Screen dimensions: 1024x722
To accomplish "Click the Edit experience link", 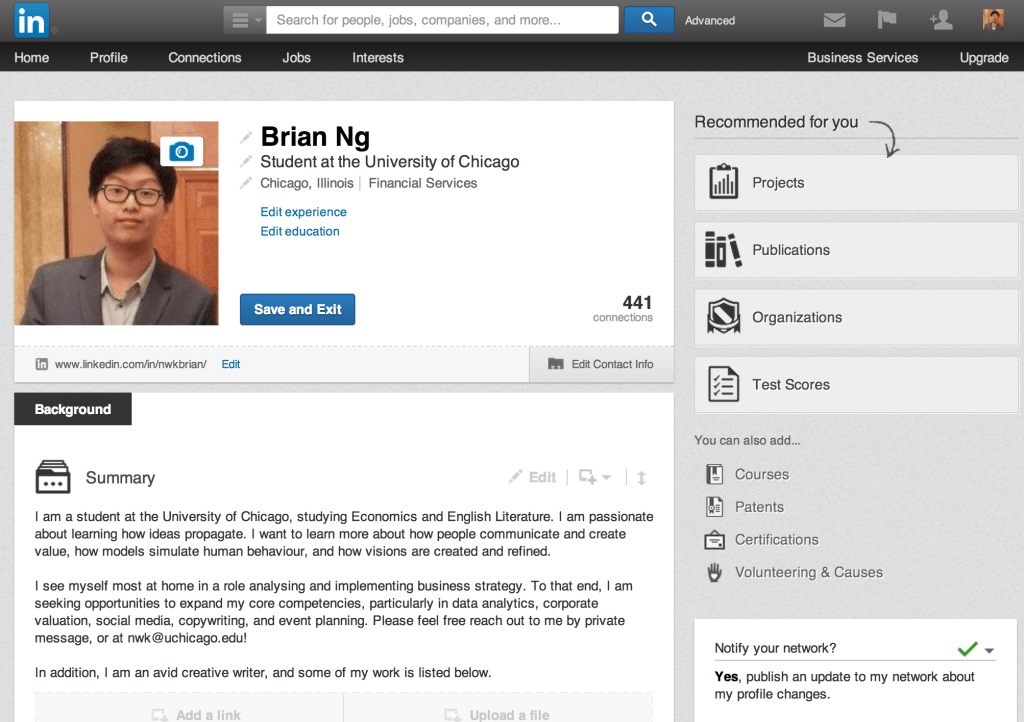I will 303,212.
